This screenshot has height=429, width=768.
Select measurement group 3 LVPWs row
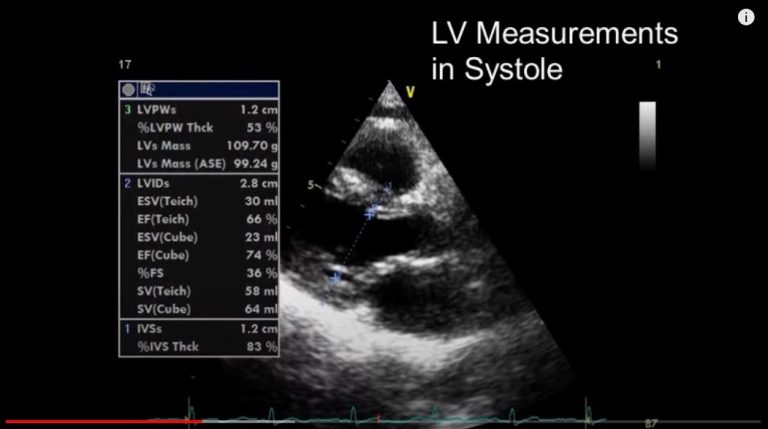tap(199, 108)
